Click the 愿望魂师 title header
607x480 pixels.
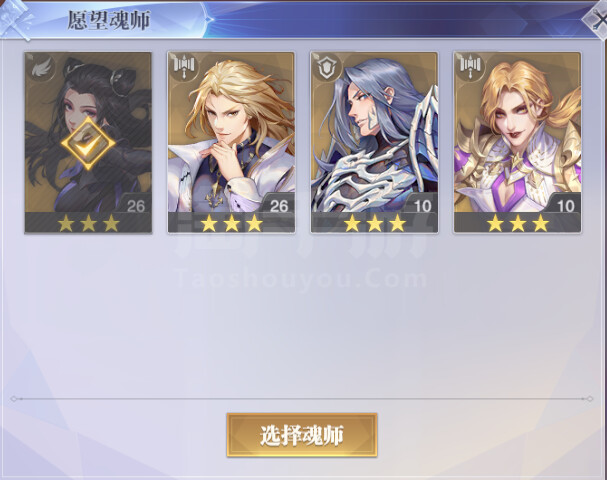point(108,20)
